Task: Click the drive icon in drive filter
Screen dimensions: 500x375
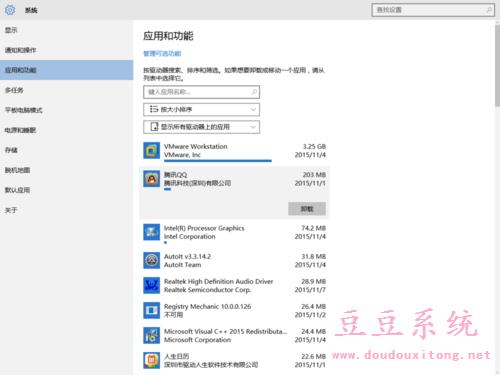Action: coord(154,127)
